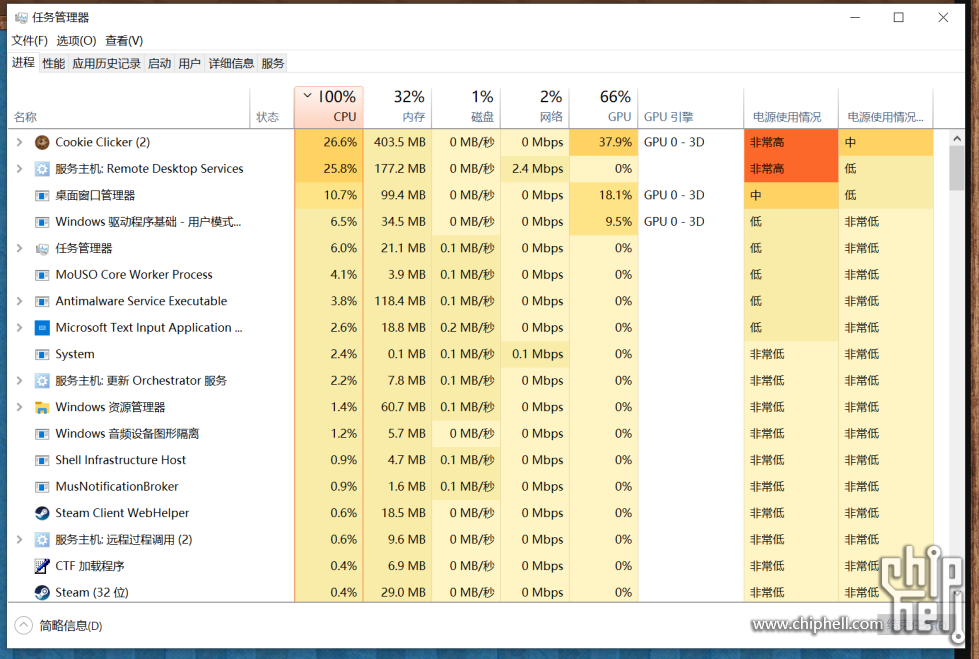Collapse to 简略信息 view
Image resolution: width=979 pixels, height=659 pixels.
pos(59,626)
